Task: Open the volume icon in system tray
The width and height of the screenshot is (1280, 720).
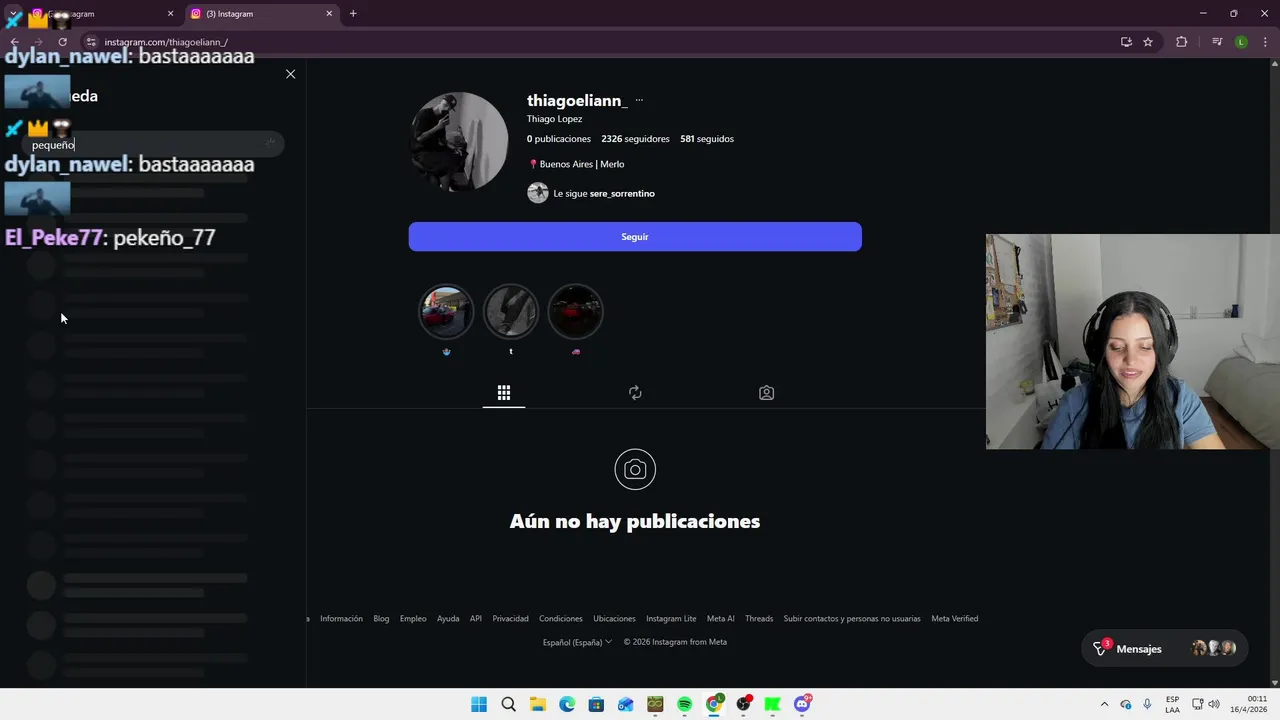Action: coord(1214,704)
